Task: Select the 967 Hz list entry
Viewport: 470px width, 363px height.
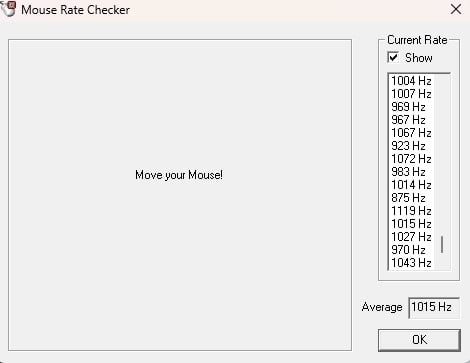Action: [408, 120]
